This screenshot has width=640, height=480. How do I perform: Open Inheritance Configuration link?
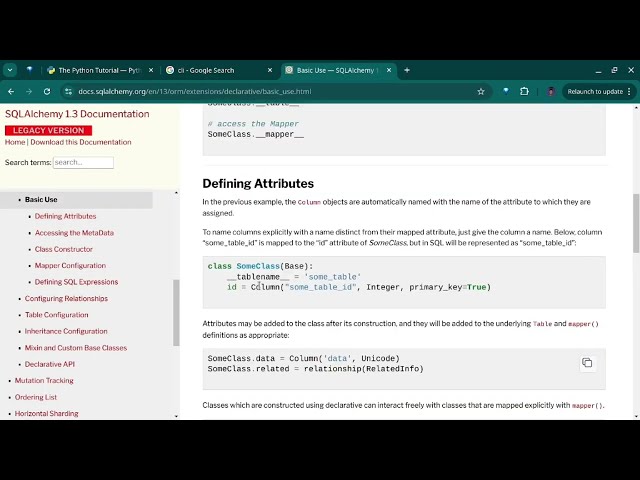66,331
